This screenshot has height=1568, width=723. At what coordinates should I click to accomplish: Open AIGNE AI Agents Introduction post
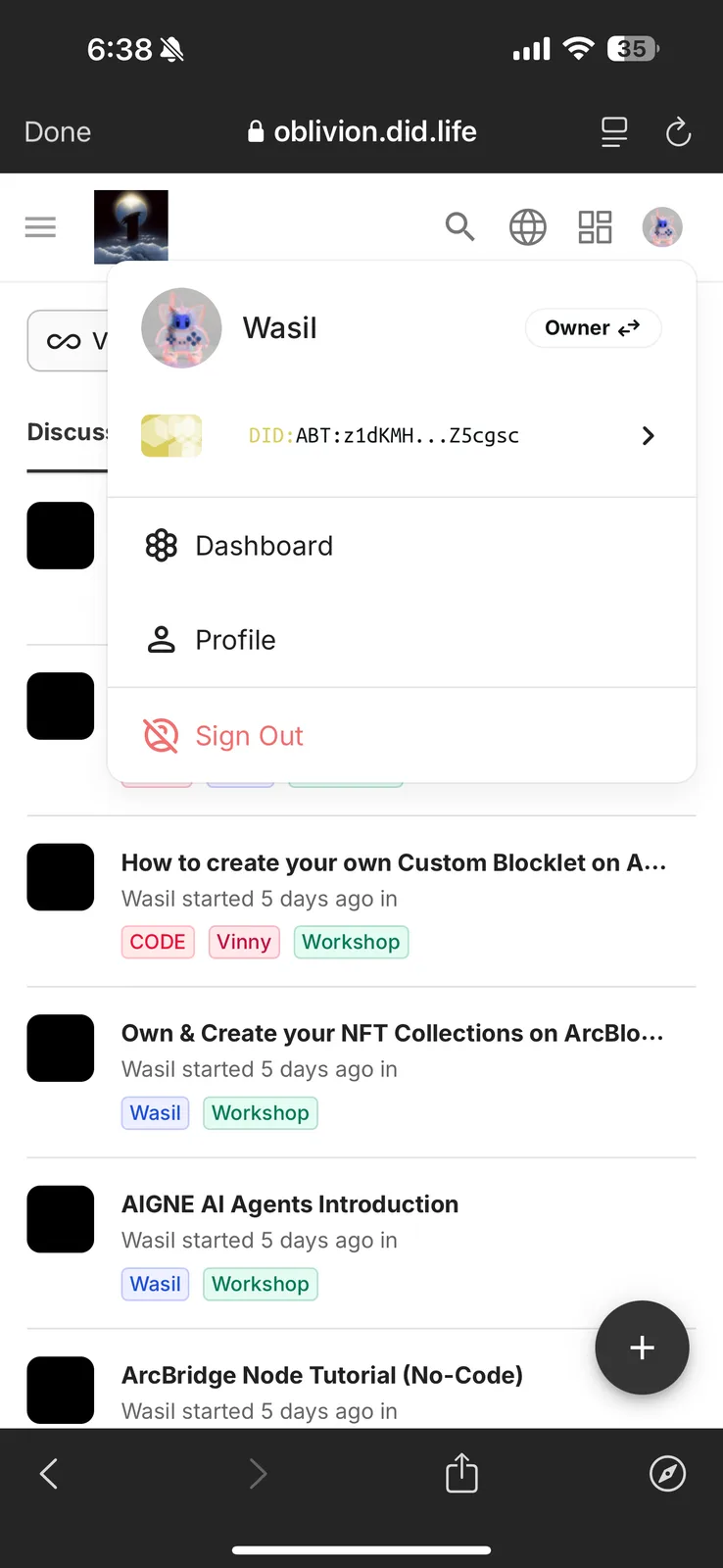[x=290, y=1204]
